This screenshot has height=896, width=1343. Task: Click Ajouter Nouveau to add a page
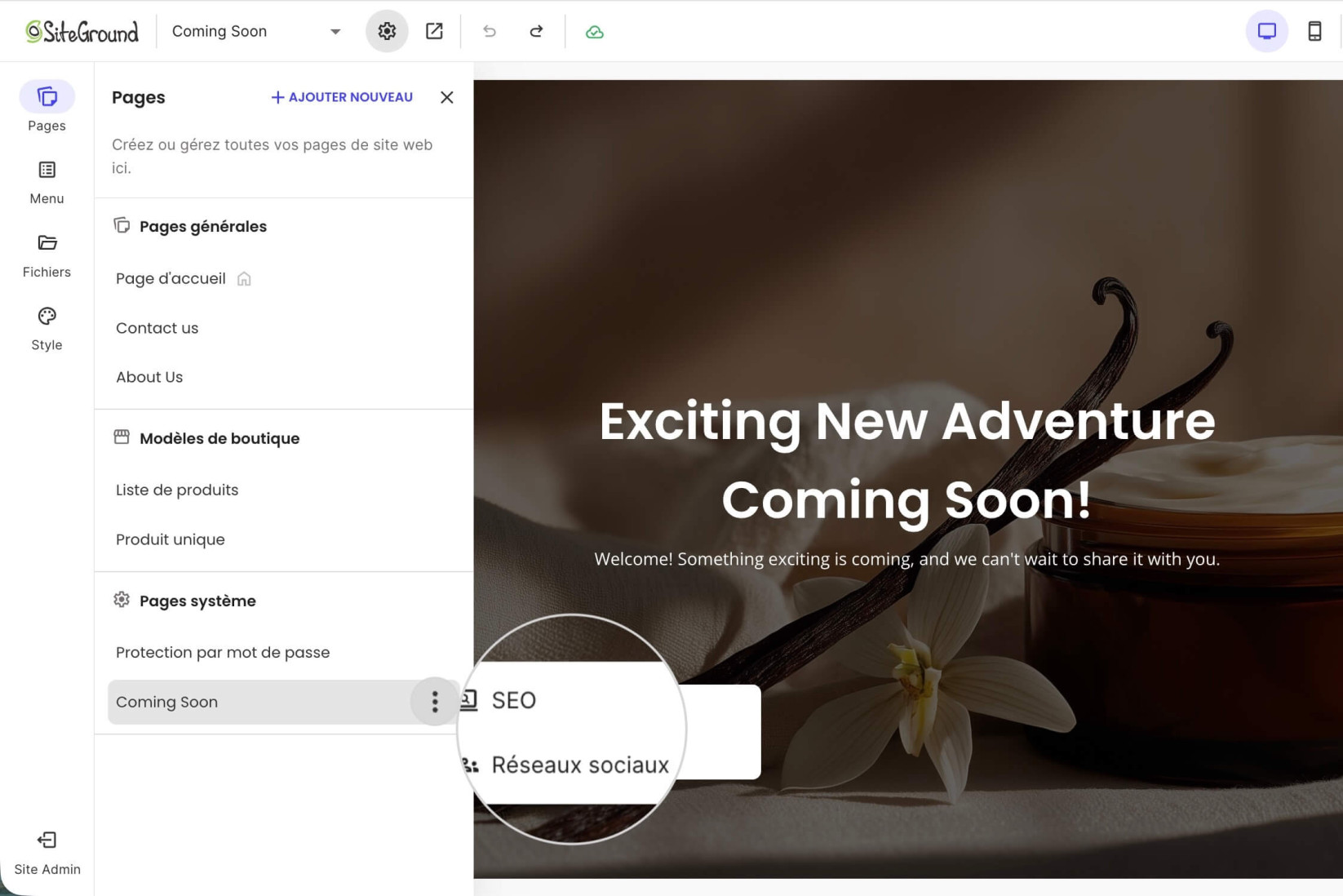pos(342,97)
